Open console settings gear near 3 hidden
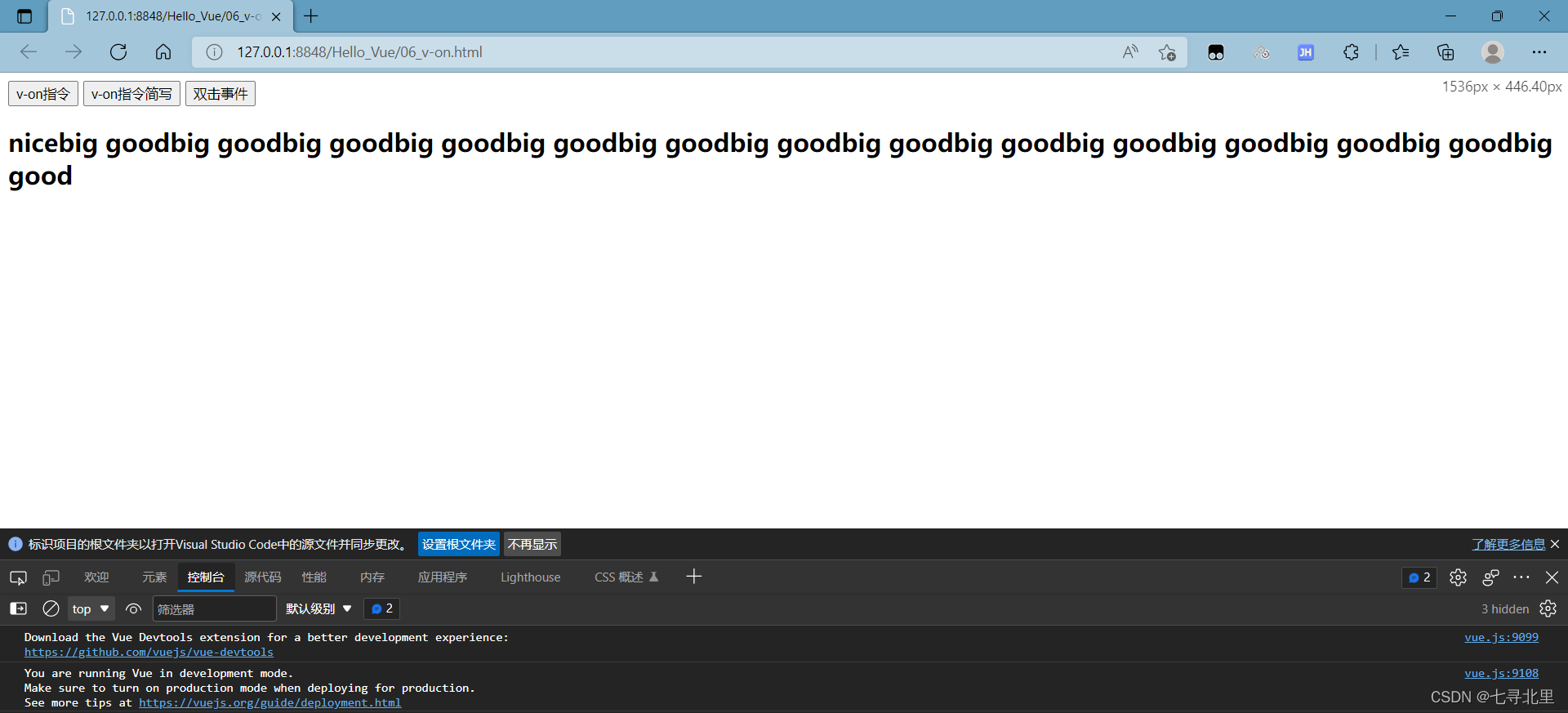The image size is (1568, 713). (x=1548, y=608)
